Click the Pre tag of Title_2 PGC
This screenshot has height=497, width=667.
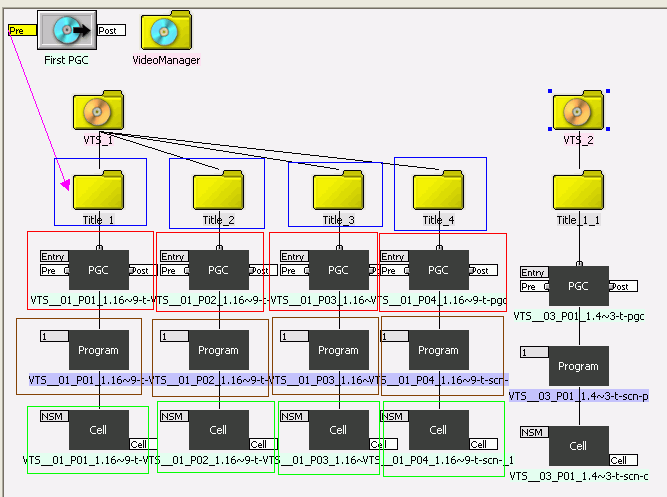click(x=174, y=270)
